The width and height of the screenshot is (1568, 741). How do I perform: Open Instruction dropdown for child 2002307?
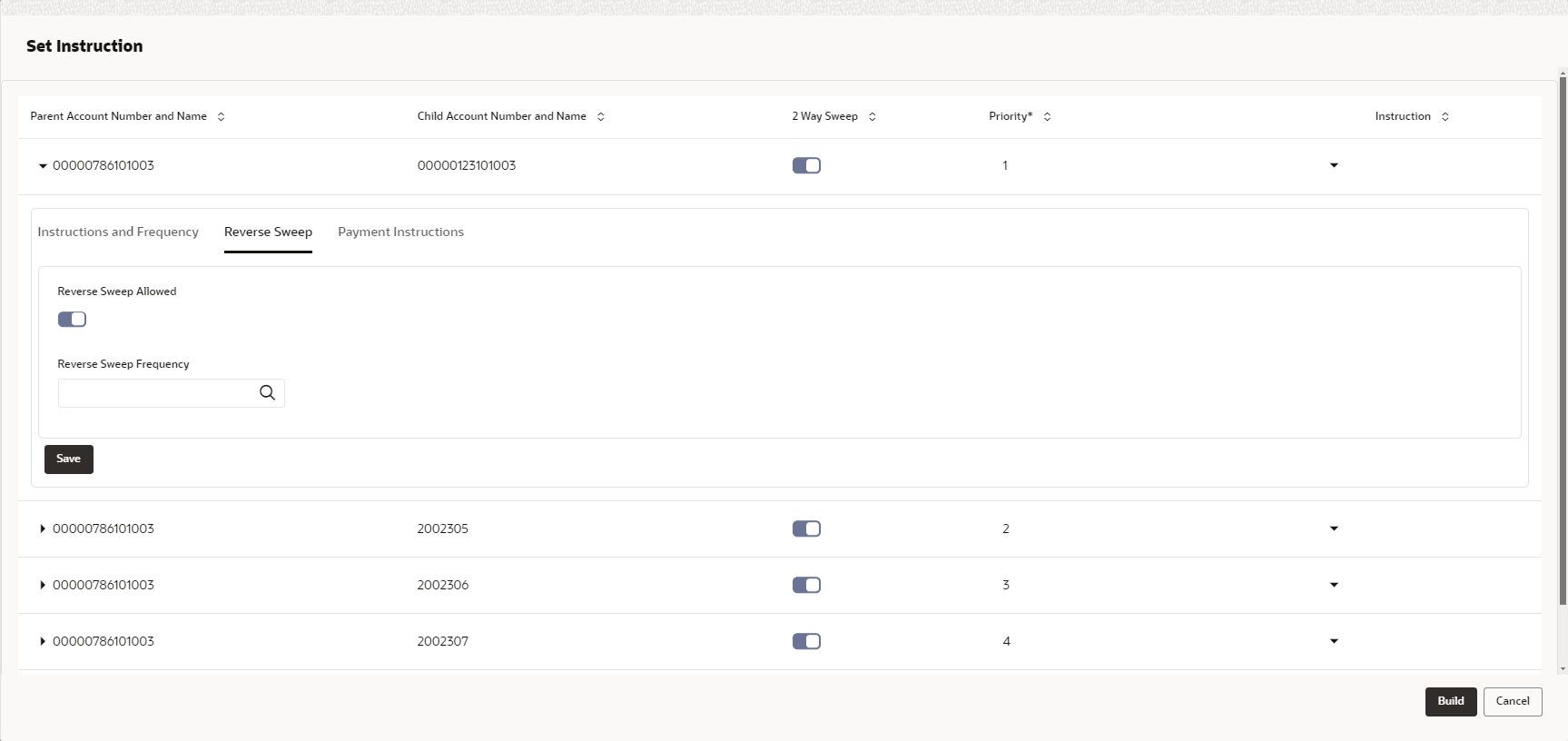coord(1334,641)
